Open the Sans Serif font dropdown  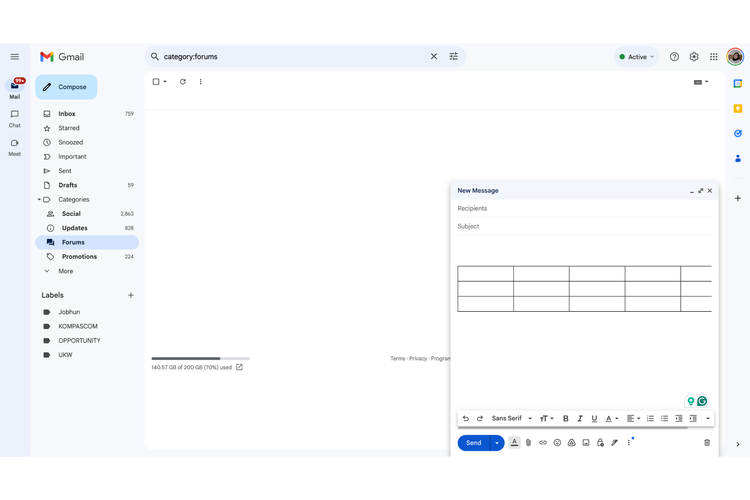(x=511, y=419)
